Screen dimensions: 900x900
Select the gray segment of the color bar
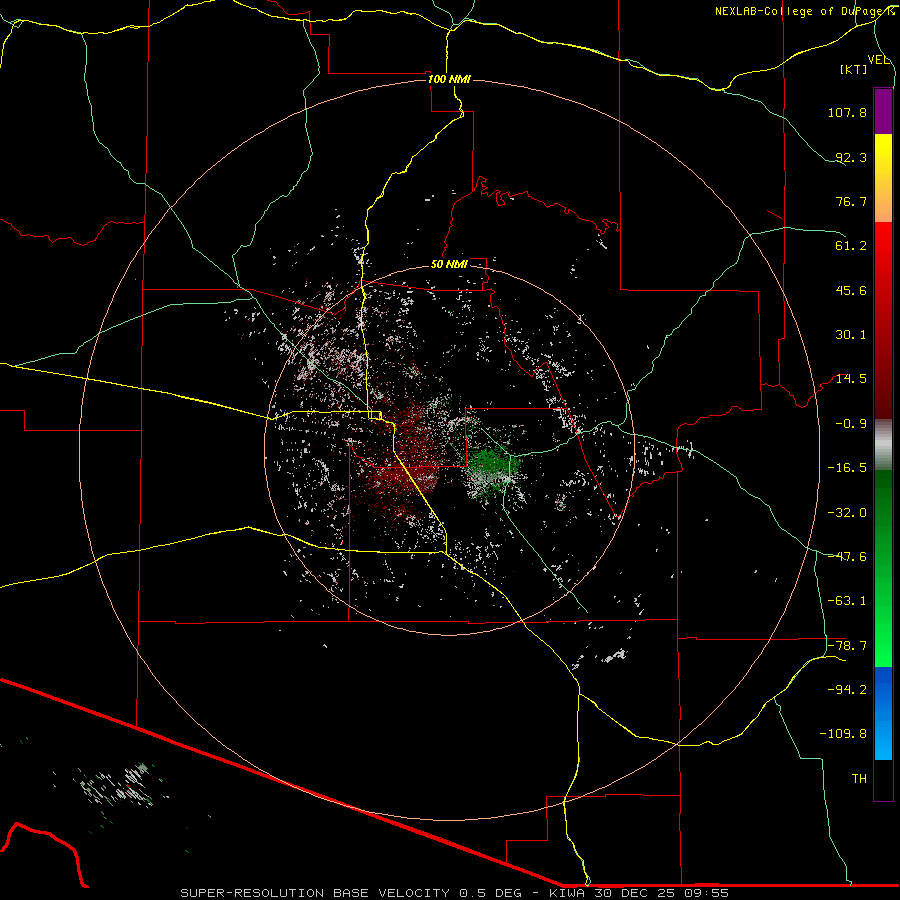coord(883,445)
